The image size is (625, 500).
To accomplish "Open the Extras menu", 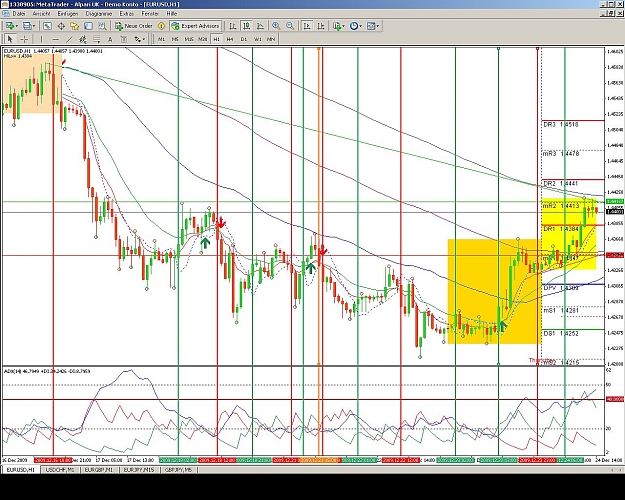I will click(127, 14).
